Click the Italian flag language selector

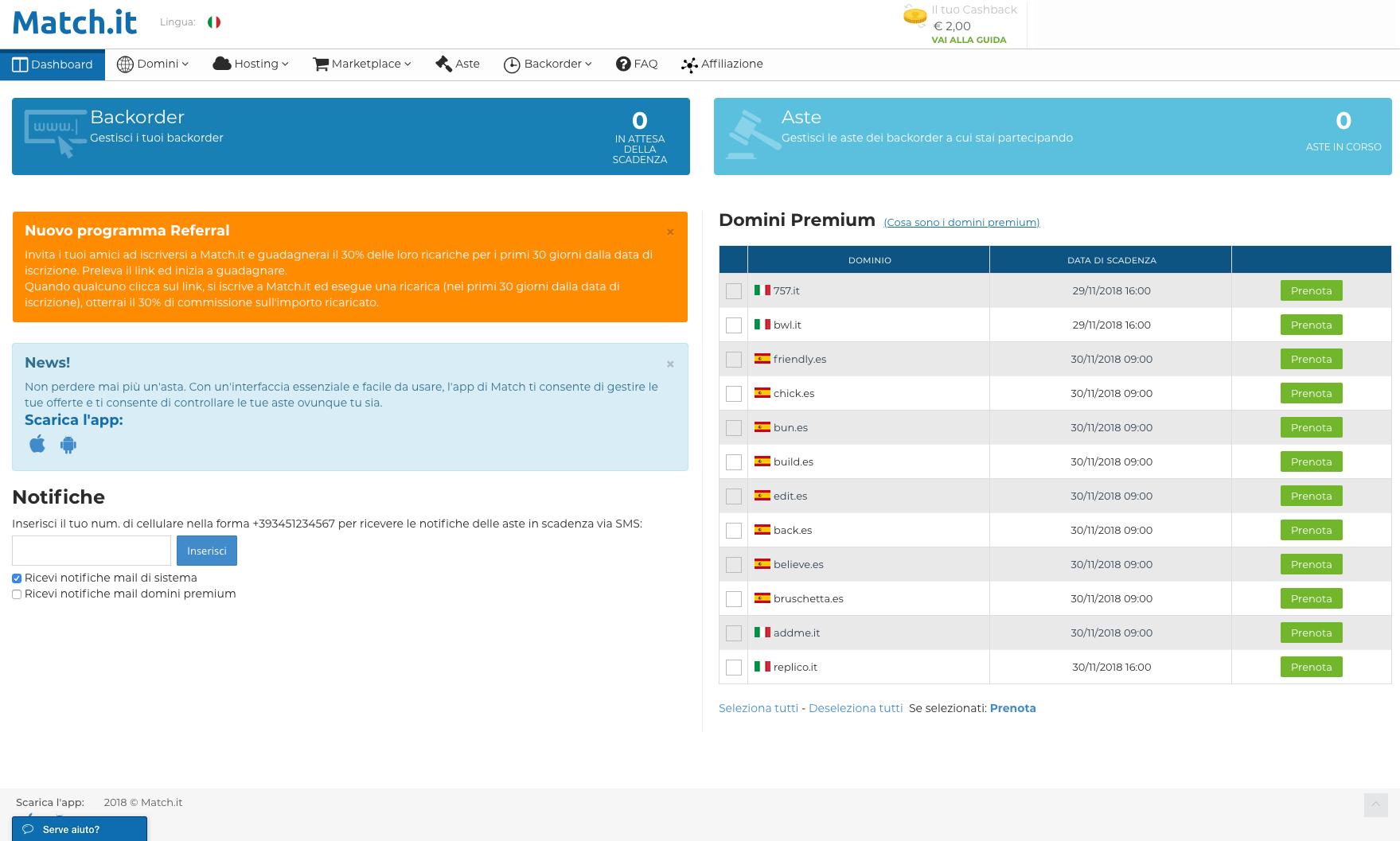(214, 22)
